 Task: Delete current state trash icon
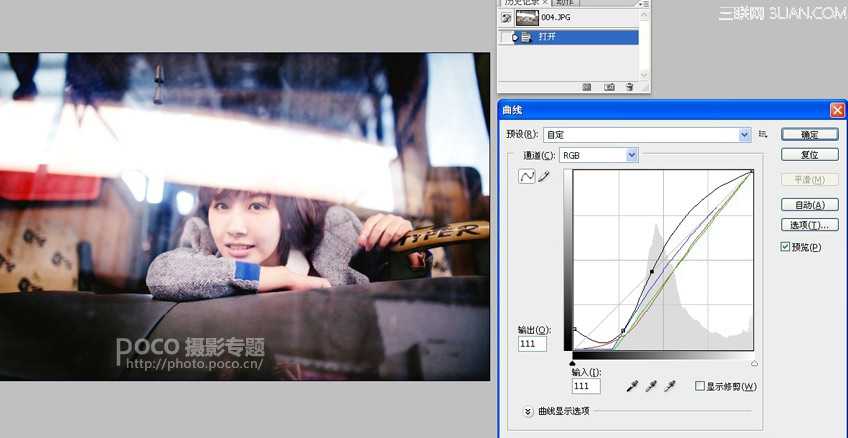pos(629,87)
